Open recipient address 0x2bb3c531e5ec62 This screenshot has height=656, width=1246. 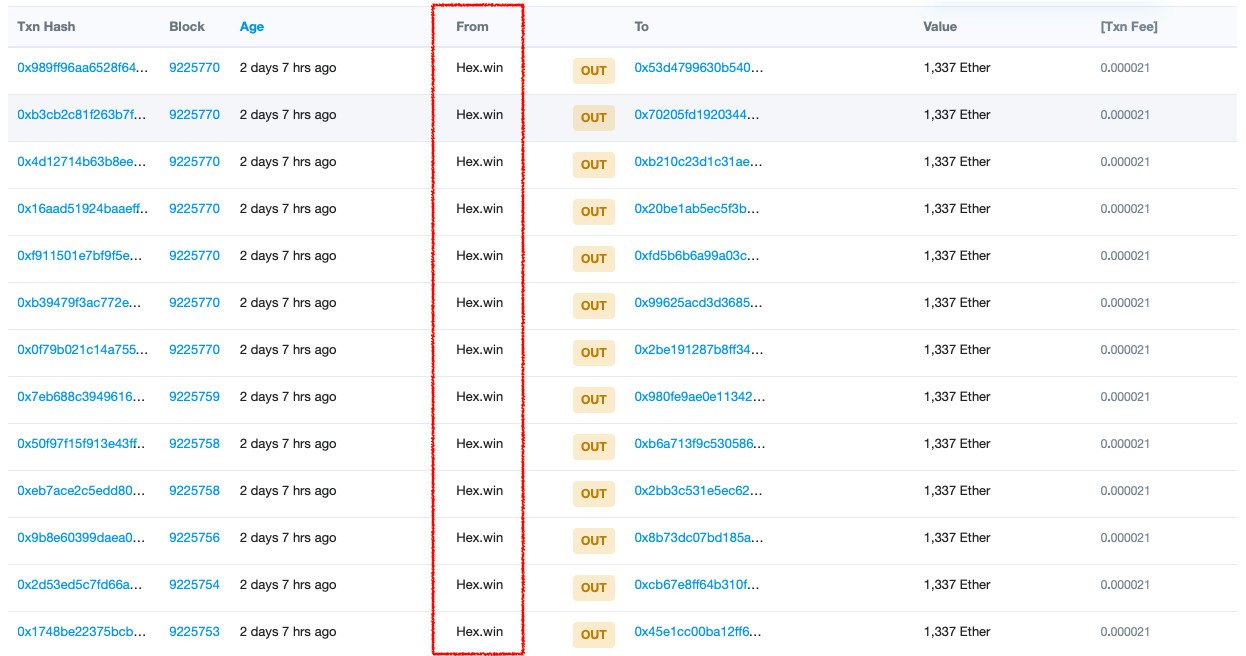(698, 491)
